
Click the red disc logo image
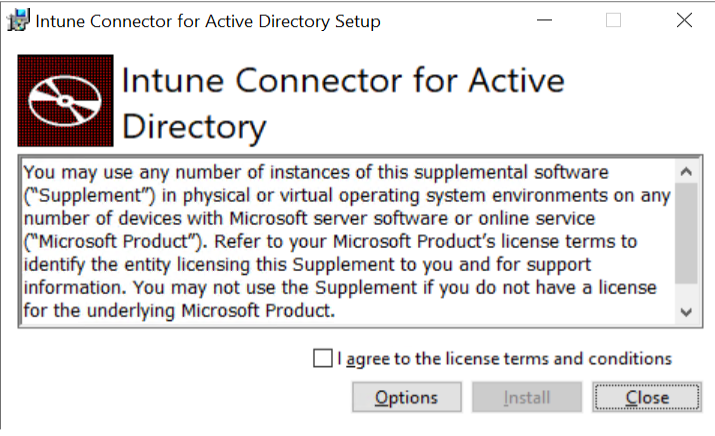(x=65, y=101)
